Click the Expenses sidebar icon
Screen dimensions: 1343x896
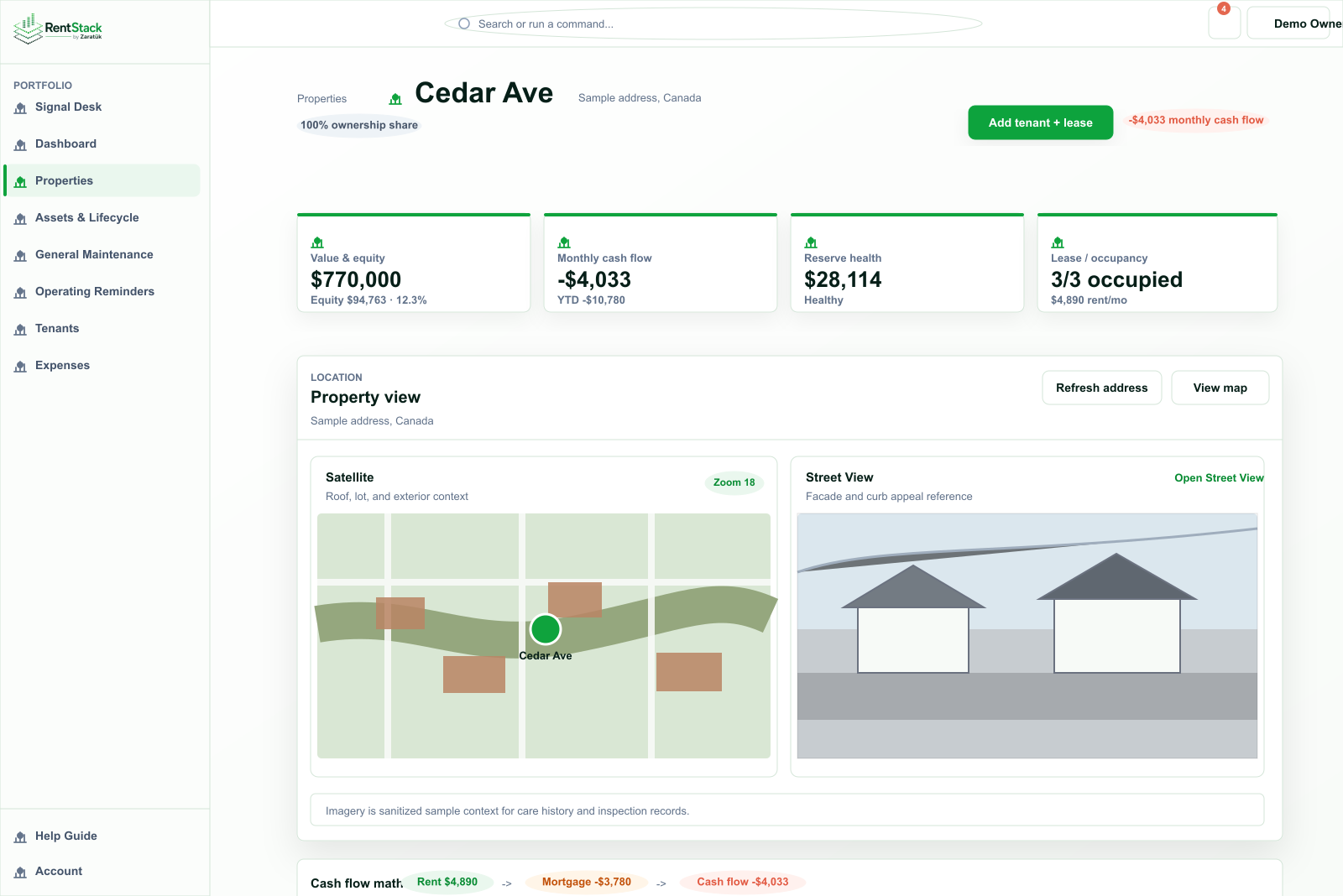coord(20,367)
